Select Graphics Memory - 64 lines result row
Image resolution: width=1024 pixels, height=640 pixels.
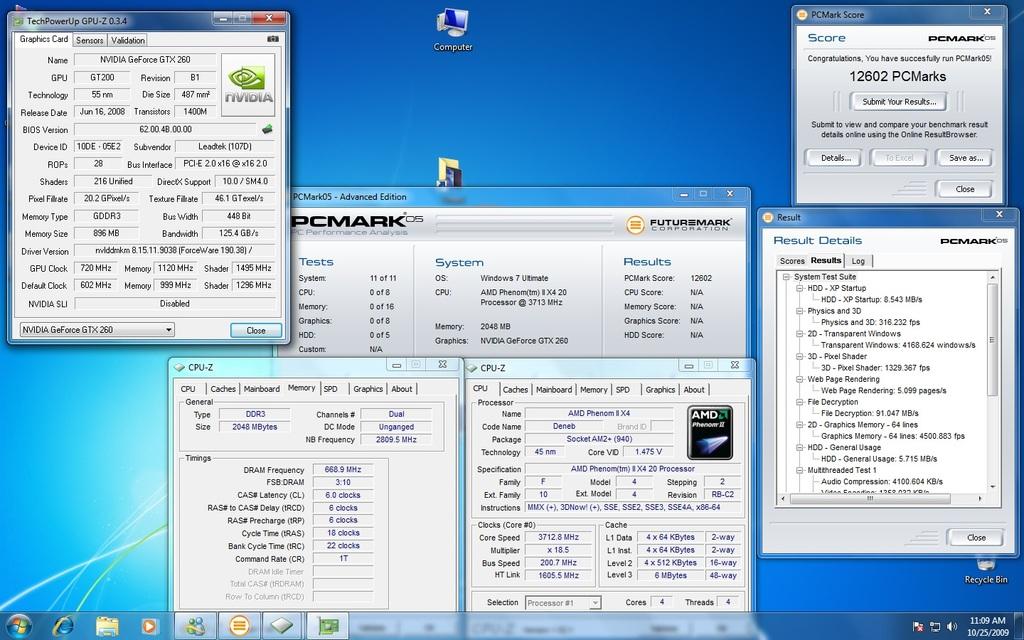click(893, 436)
